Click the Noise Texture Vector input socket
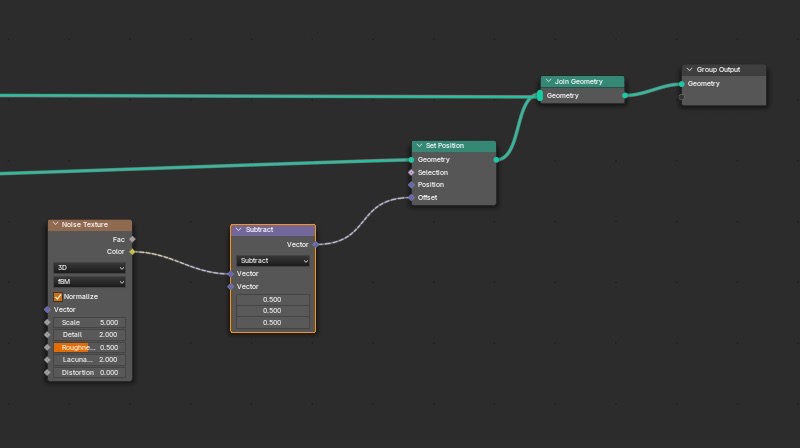The image size is (800, 448). tap(47, 310)
